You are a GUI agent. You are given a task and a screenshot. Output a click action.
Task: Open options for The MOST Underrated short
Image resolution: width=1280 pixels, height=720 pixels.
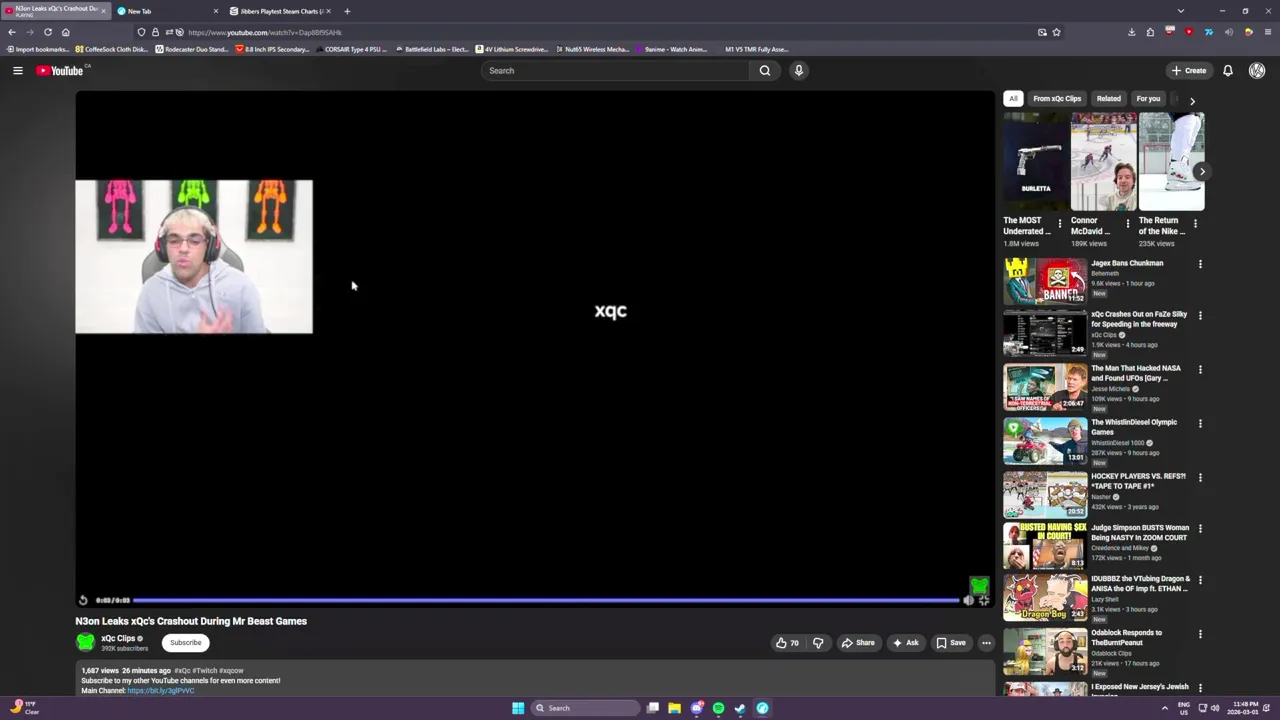coord(1060,224)
